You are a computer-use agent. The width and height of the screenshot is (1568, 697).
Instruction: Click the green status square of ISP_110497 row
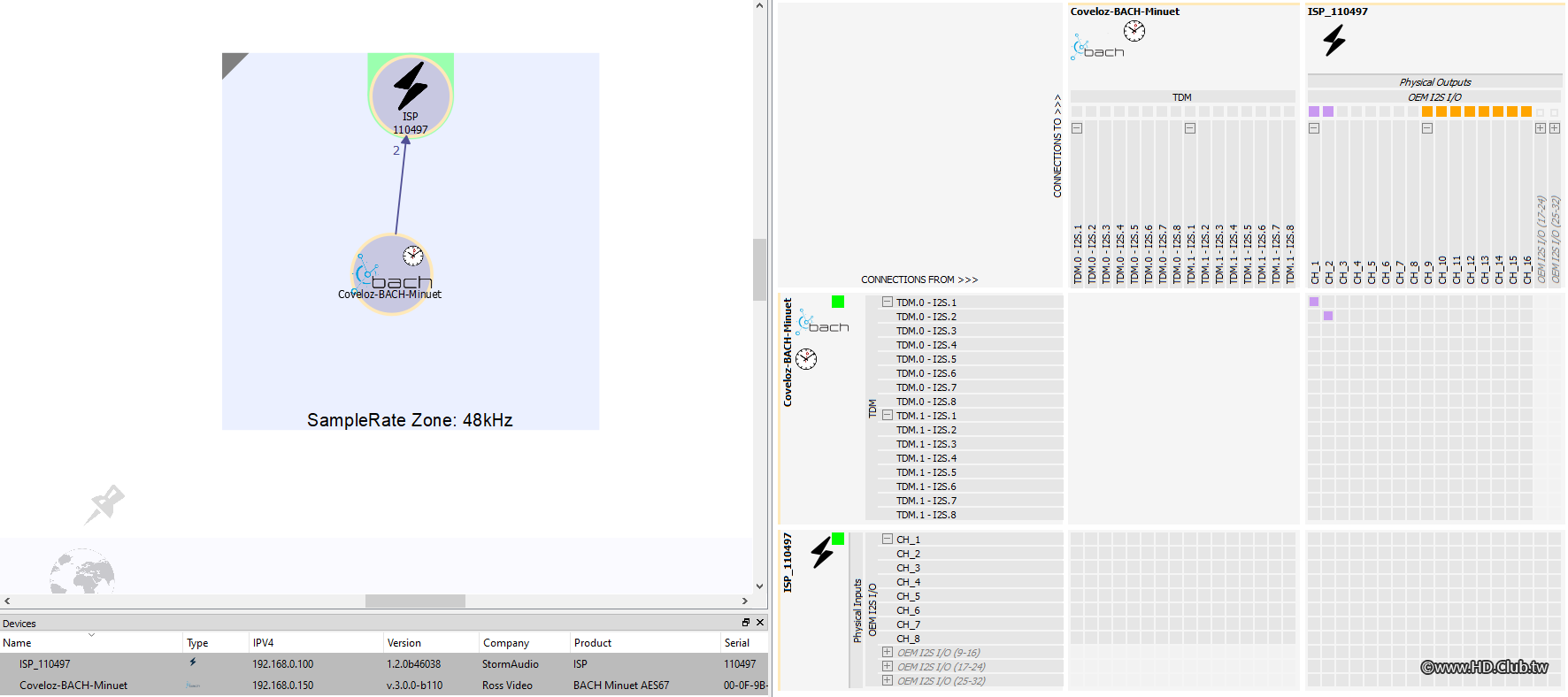[x=838, y=539]
